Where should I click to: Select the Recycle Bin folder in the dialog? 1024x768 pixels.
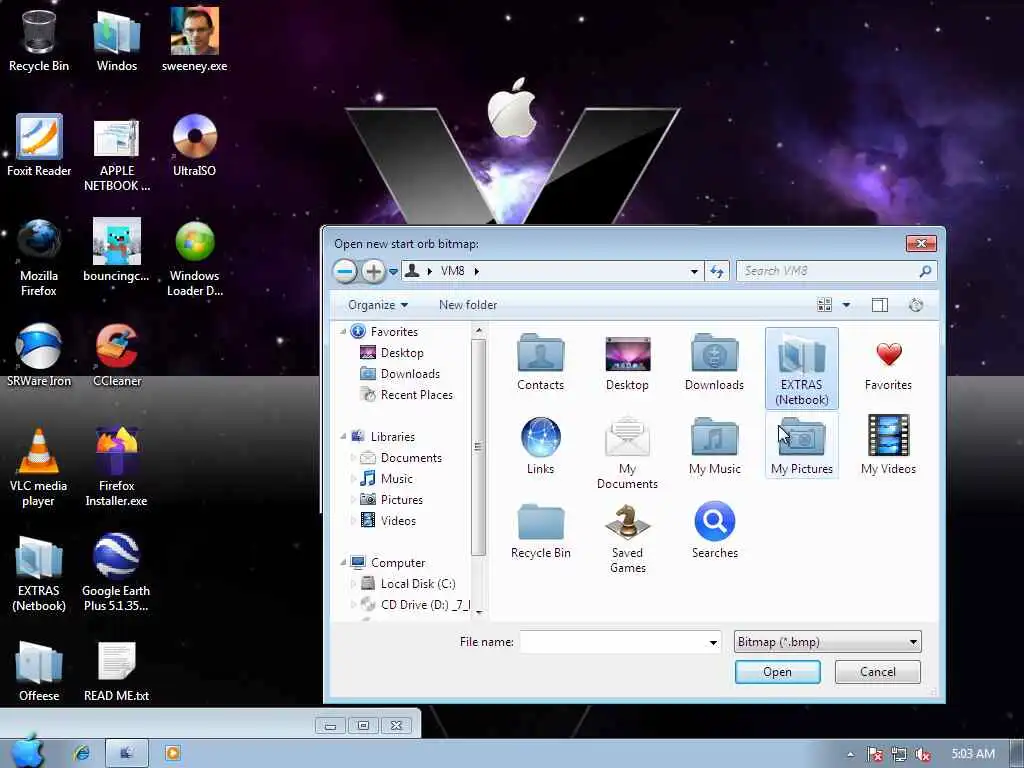coord(540,531)
